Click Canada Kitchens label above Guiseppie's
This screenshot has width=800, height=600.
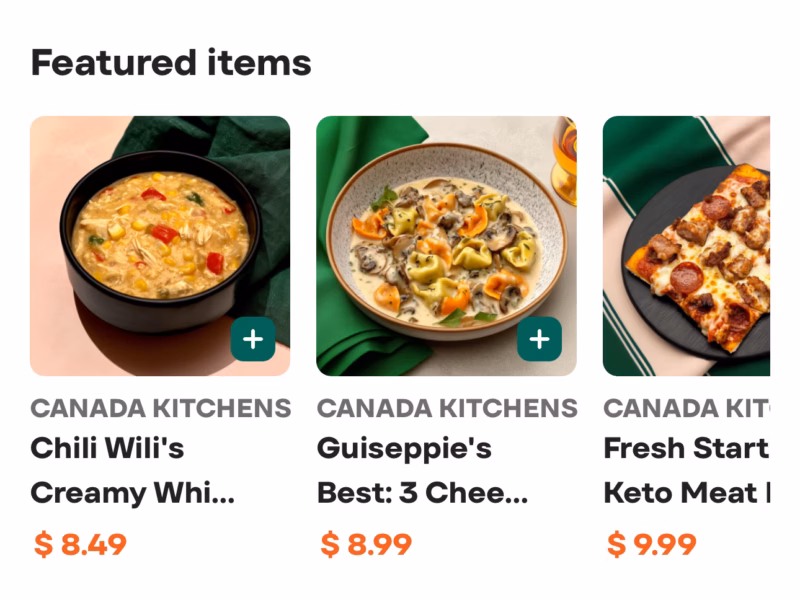click(x=447, y=408)
